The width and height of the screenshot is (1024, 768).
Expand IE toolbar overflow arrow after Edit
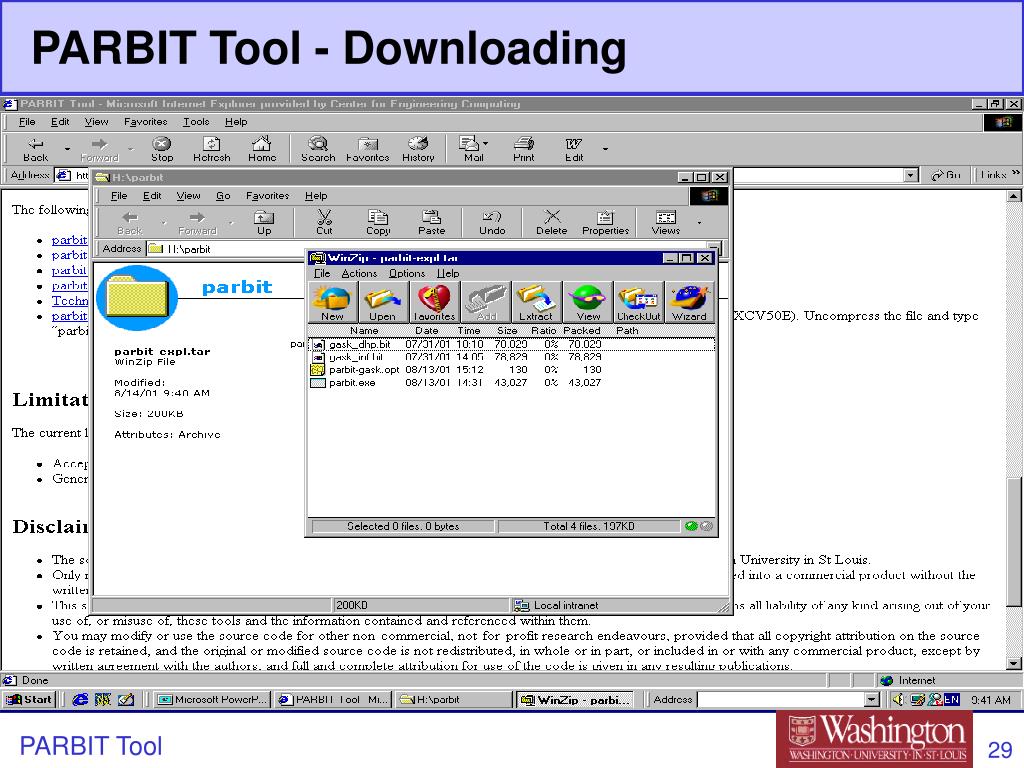click(605, 149)
